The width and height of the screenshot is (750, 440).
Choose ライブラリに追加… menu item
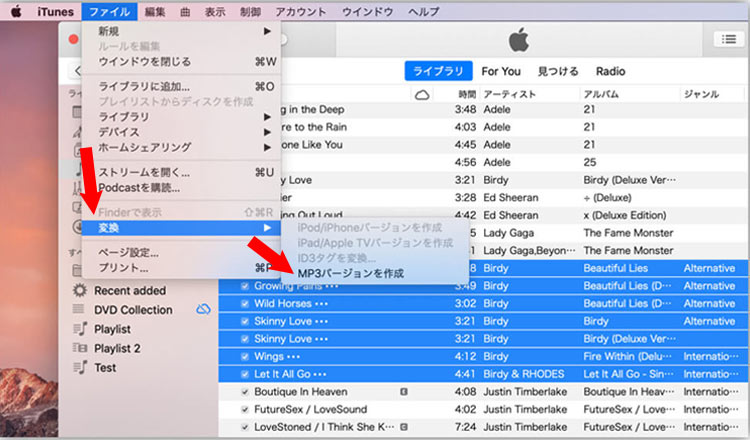(181, 87)
